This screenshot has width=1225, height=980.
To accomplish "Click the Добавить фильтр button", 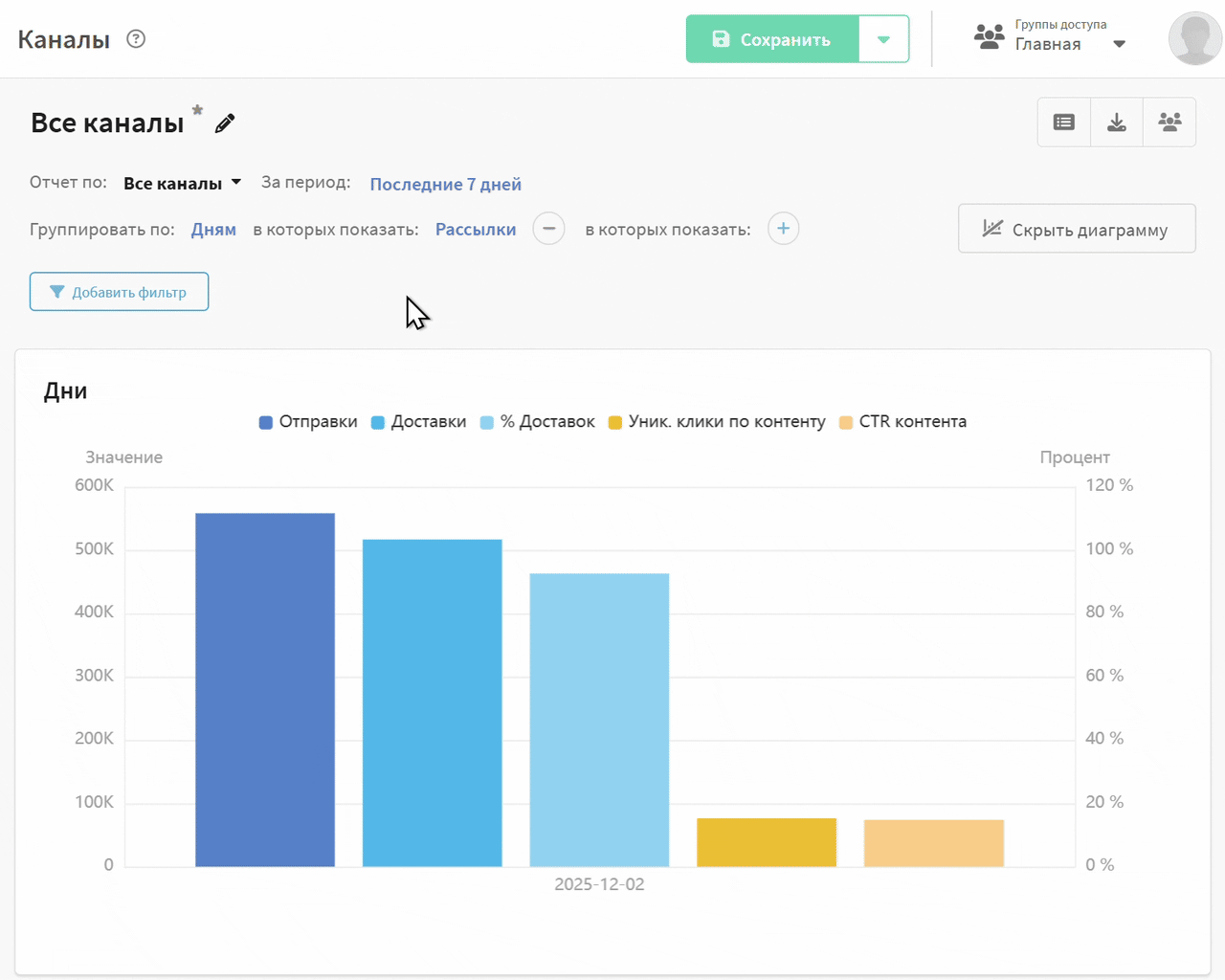I will point(119,292).
